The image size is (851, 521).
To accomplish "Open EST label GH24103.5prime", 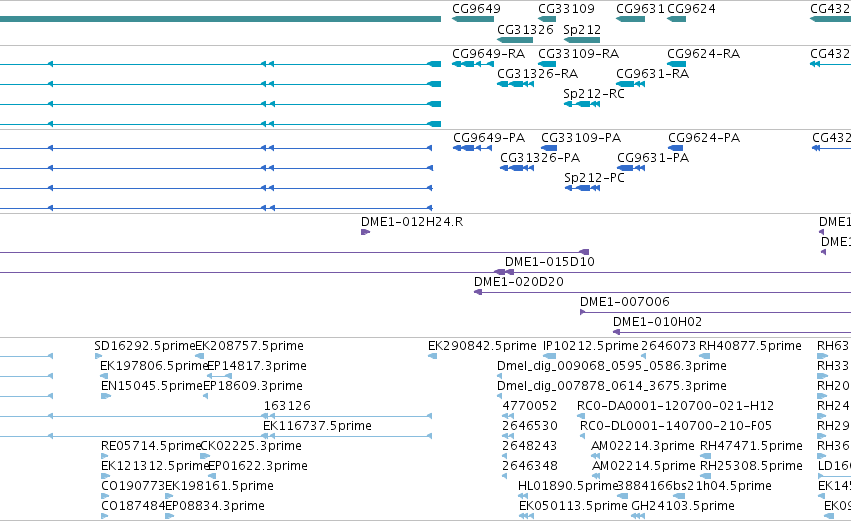I will pos(683,506).
